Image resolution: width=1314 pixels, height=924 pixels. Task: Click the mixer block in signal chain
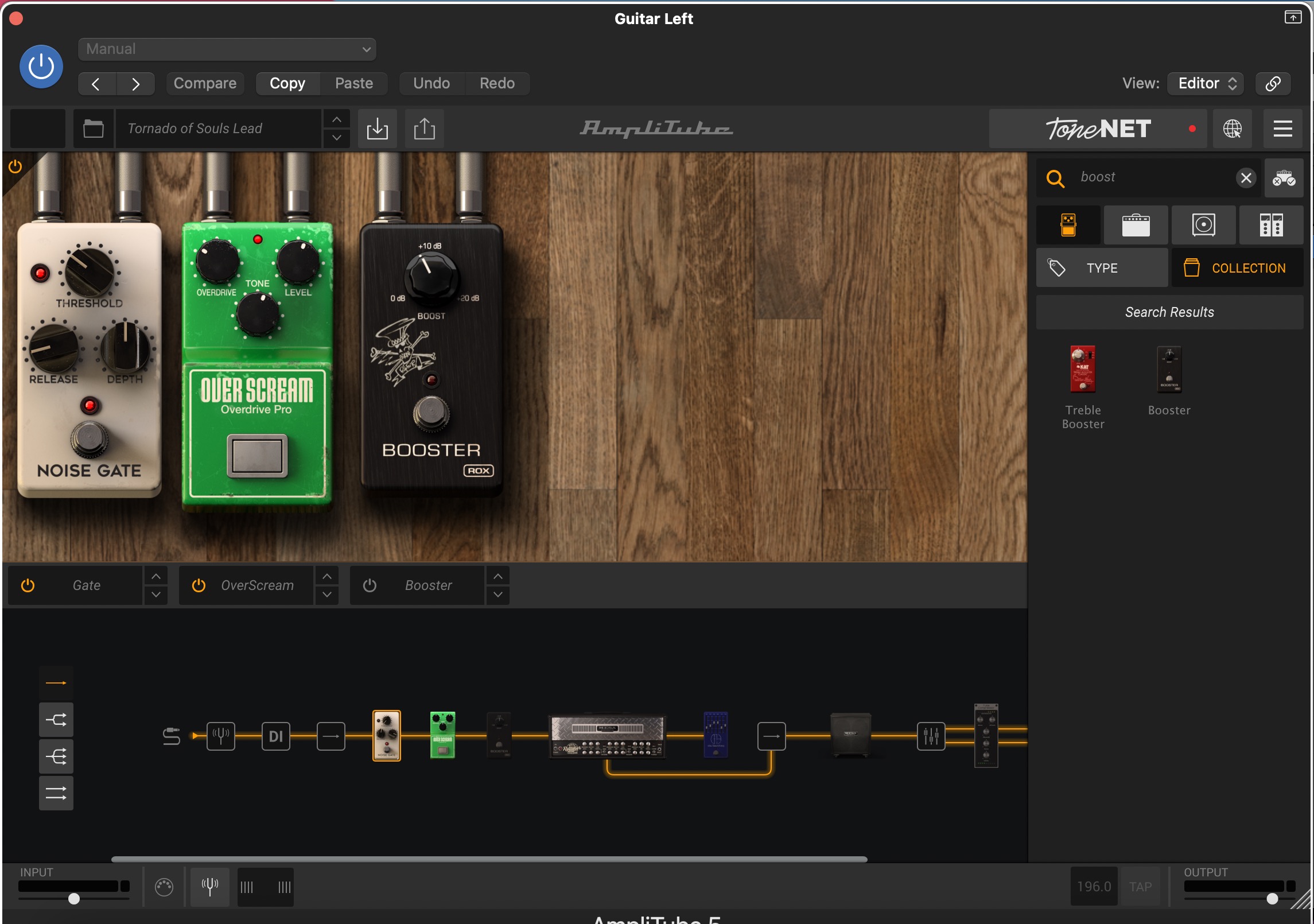[x=931, y=736]
